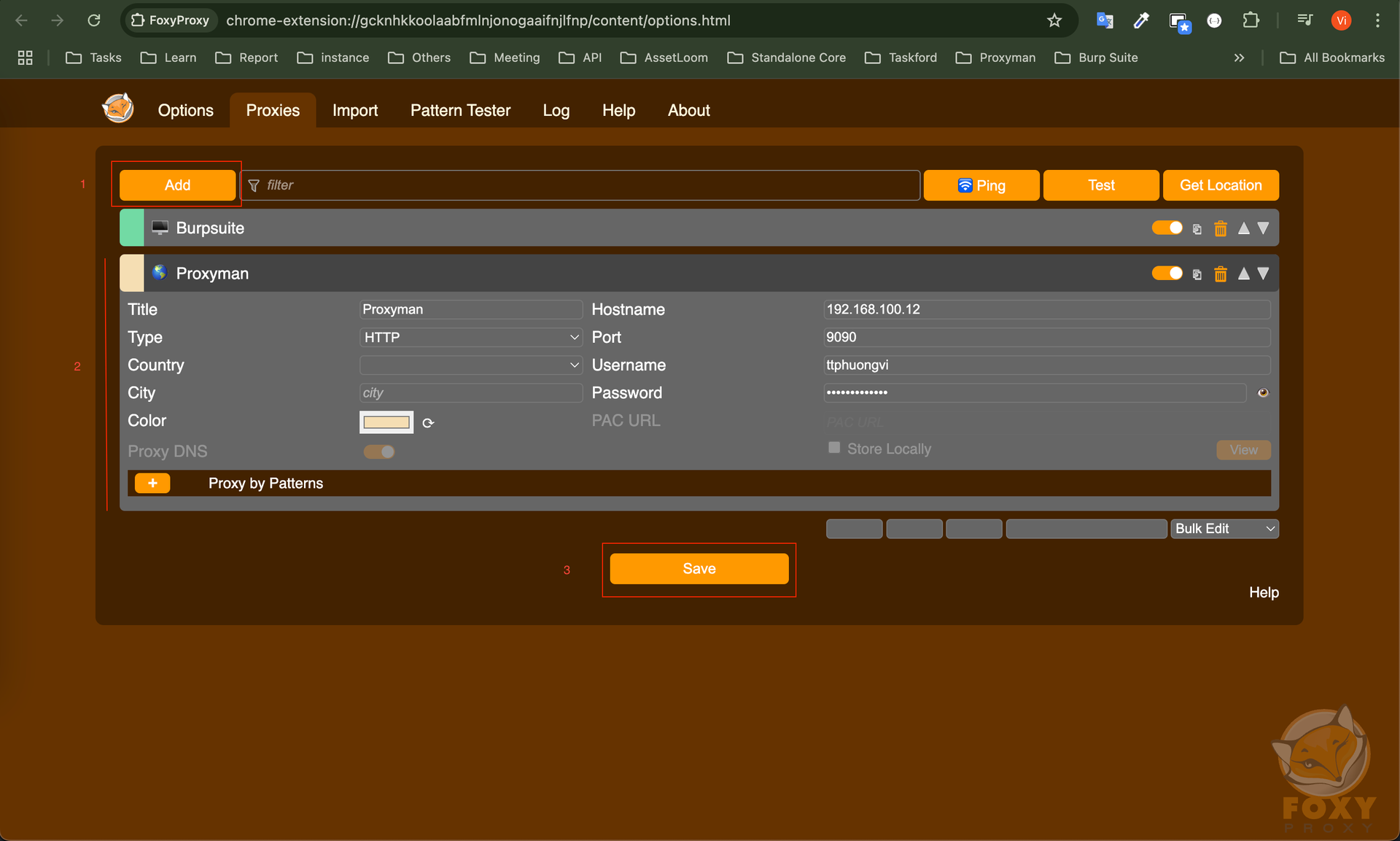This screenshot has width=1400, height=841.
Task: Toggle the Proxyman proxy switch off
Action: pos(1167,273)
